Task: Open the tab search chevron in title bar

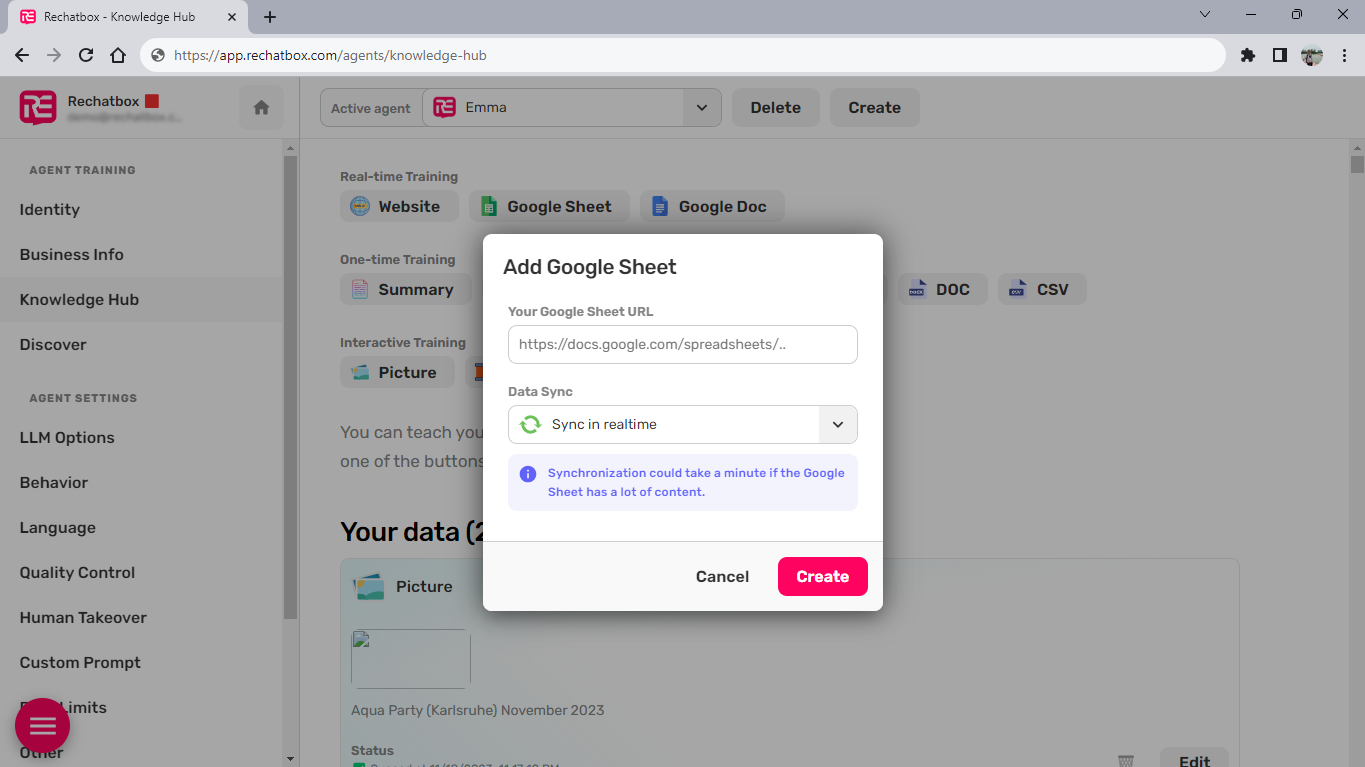Action: [x=1205, y=14]
